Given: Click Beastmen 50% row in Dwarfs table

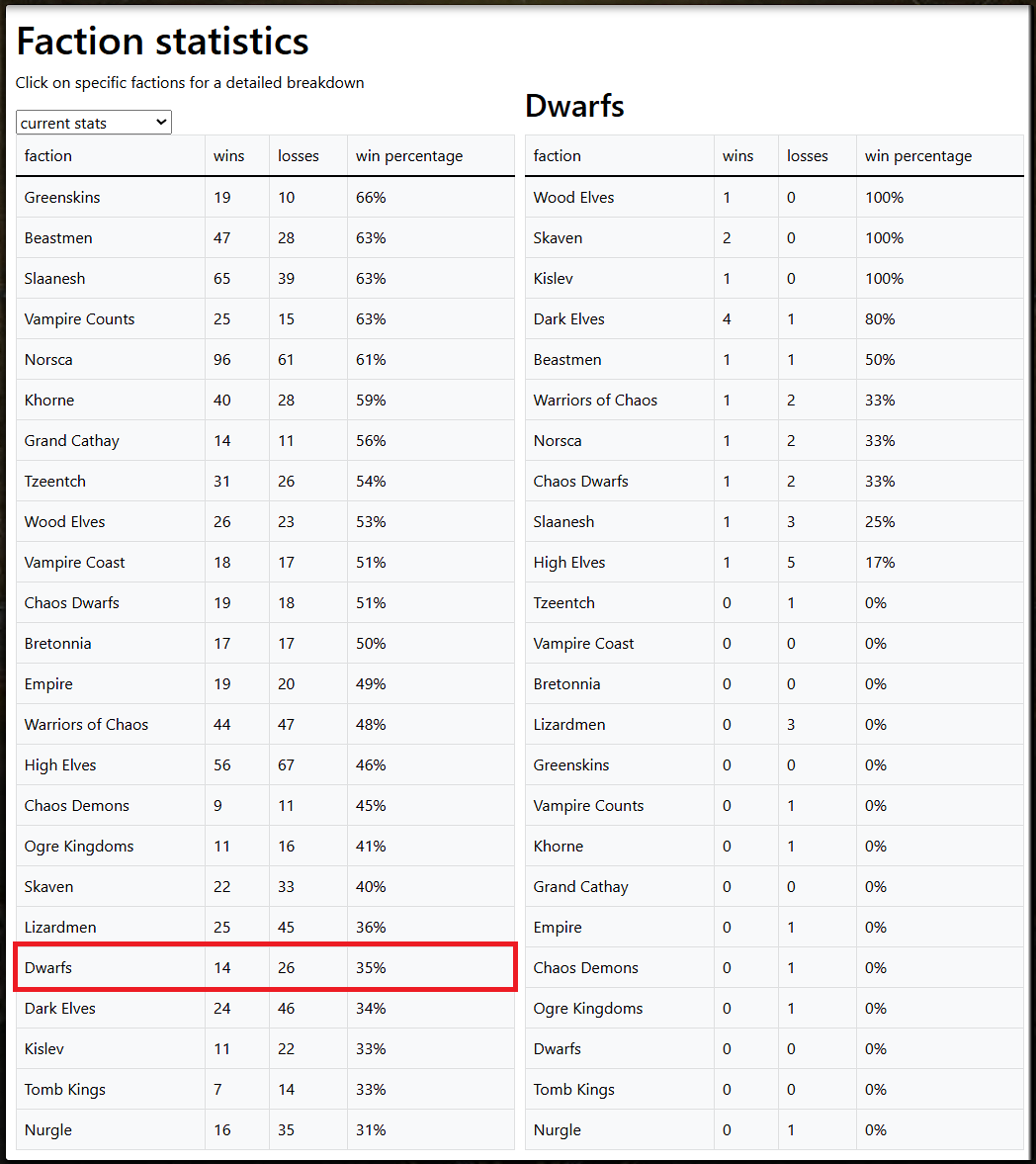Looking at the screenshot, I should click(x=775, y=359).
